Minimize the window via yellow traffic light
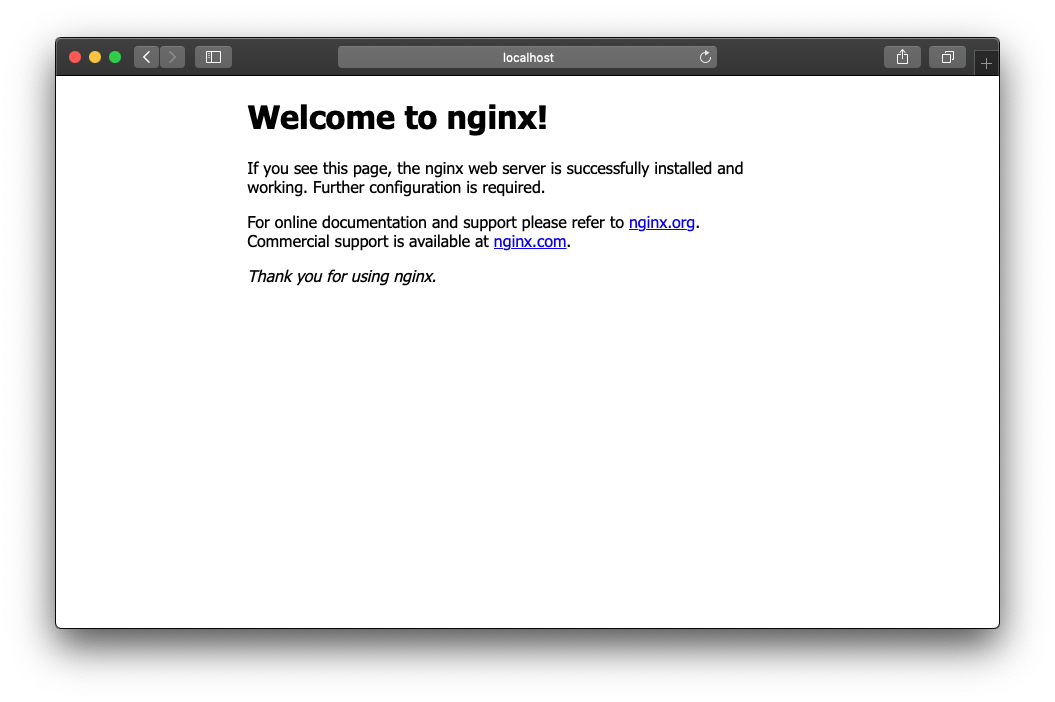The image size is (1055, 702). [x=95, y=57]
